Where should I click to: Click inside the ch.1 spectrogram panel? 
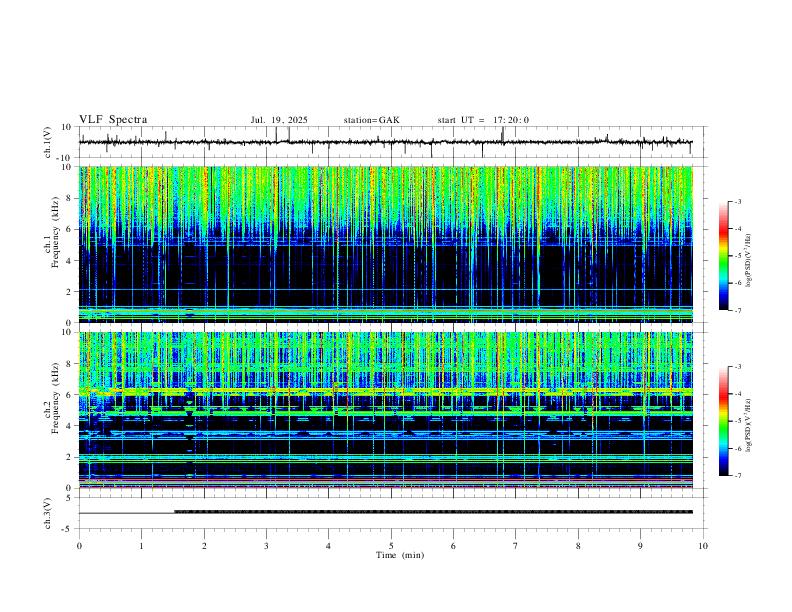386,244
